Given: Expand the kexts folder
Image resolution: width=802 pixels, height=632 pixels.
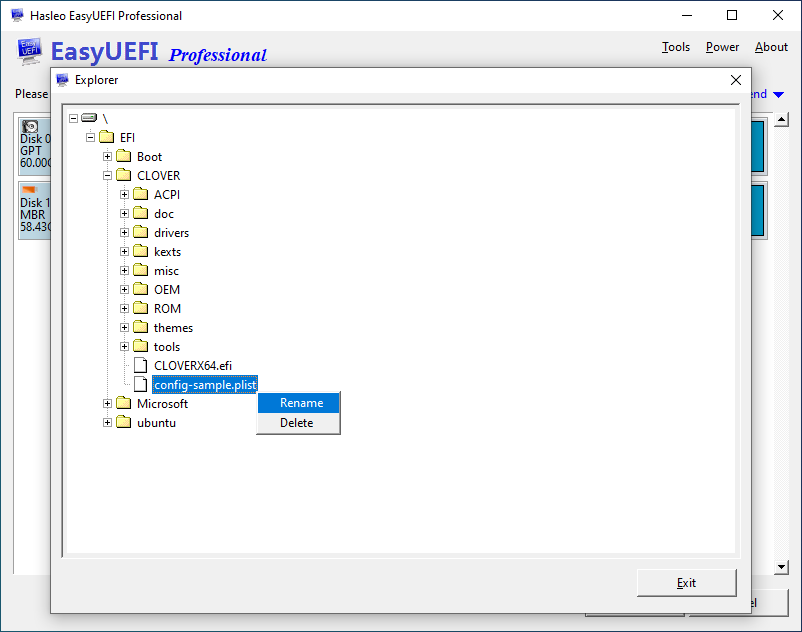Looking at the screenshot, I should click(124, 252).
